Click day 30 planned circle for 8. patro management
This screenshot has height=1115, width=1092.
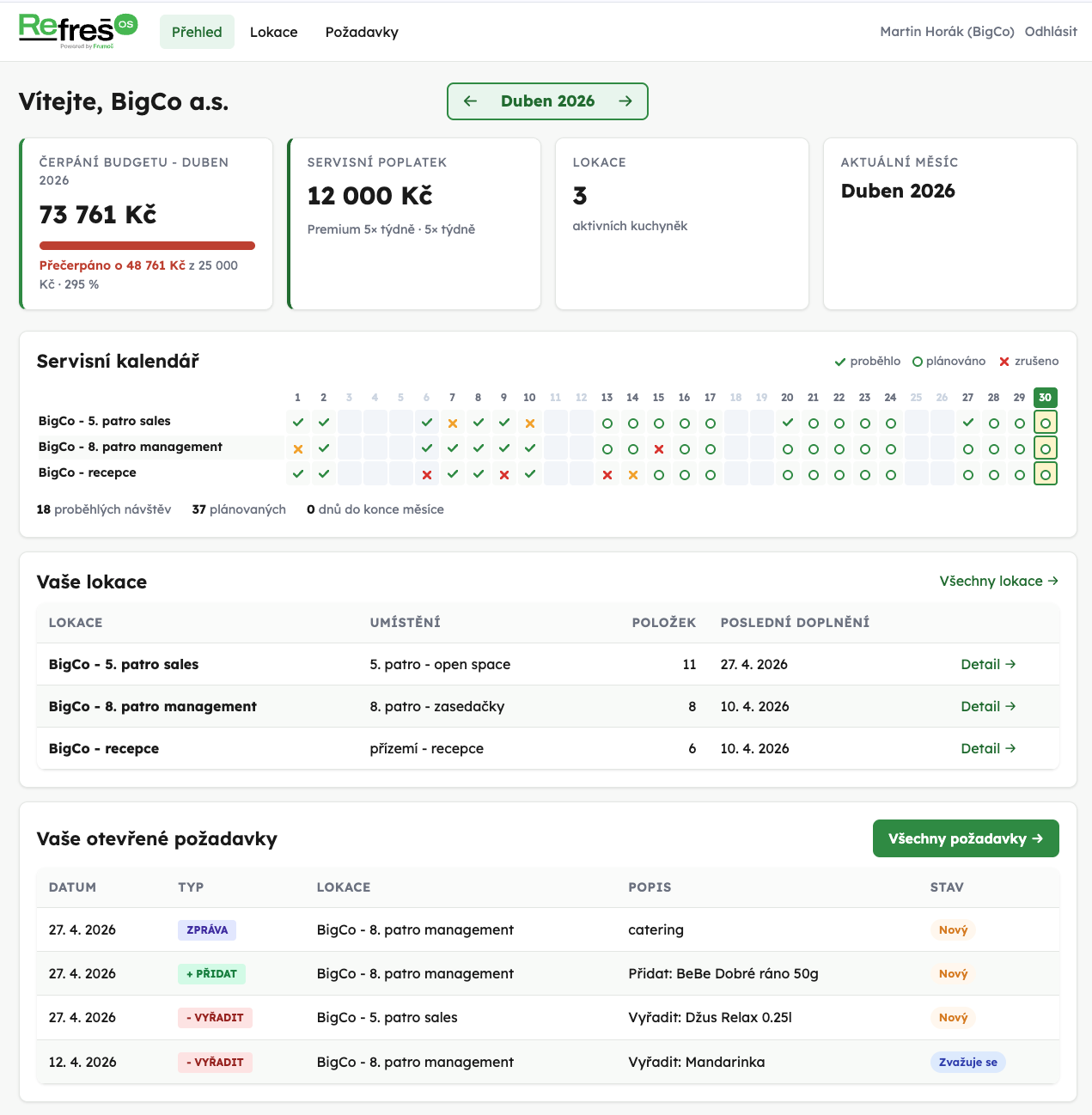point(1046,448)
